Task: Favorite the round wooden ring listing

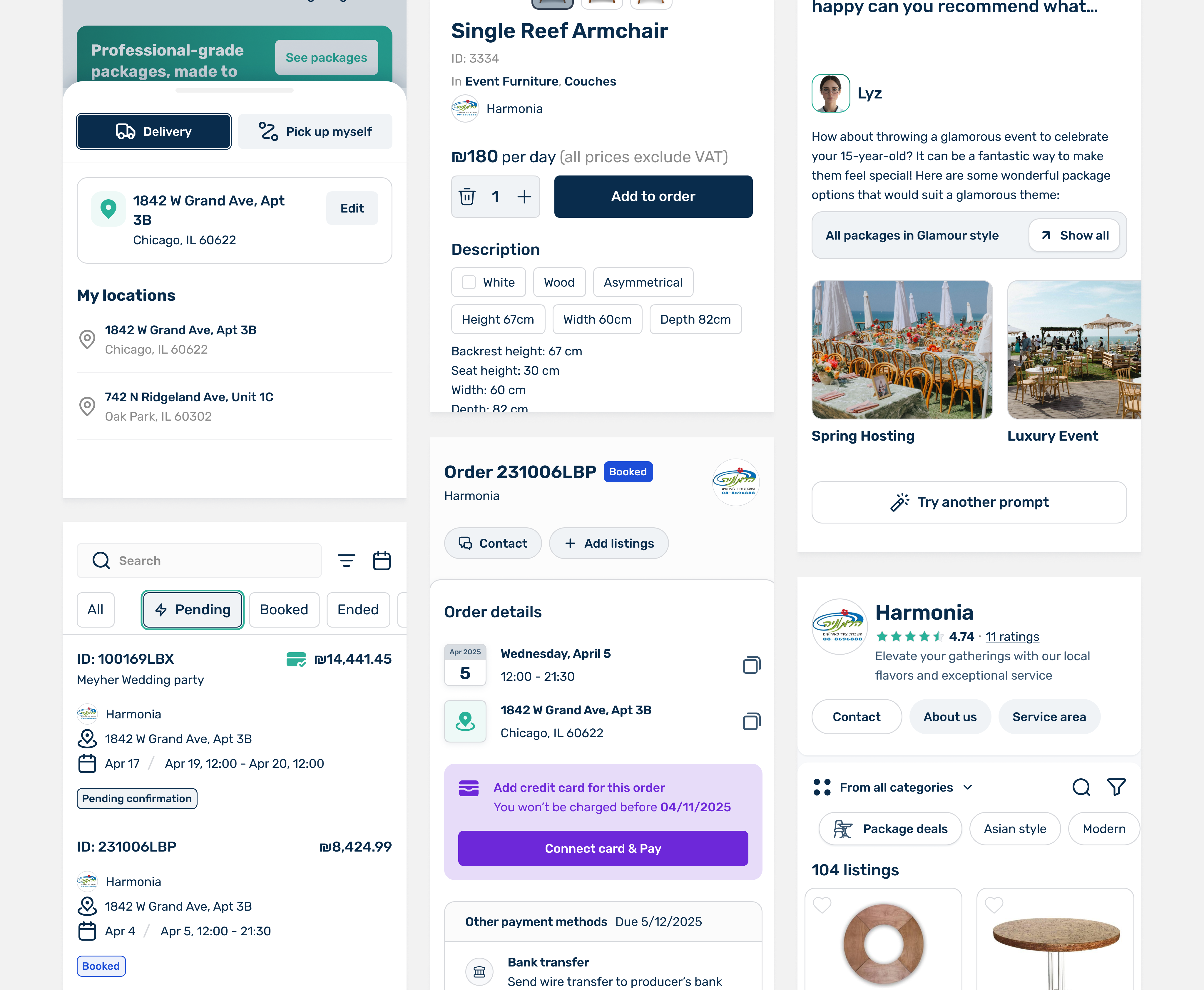Action: (822, 904)
